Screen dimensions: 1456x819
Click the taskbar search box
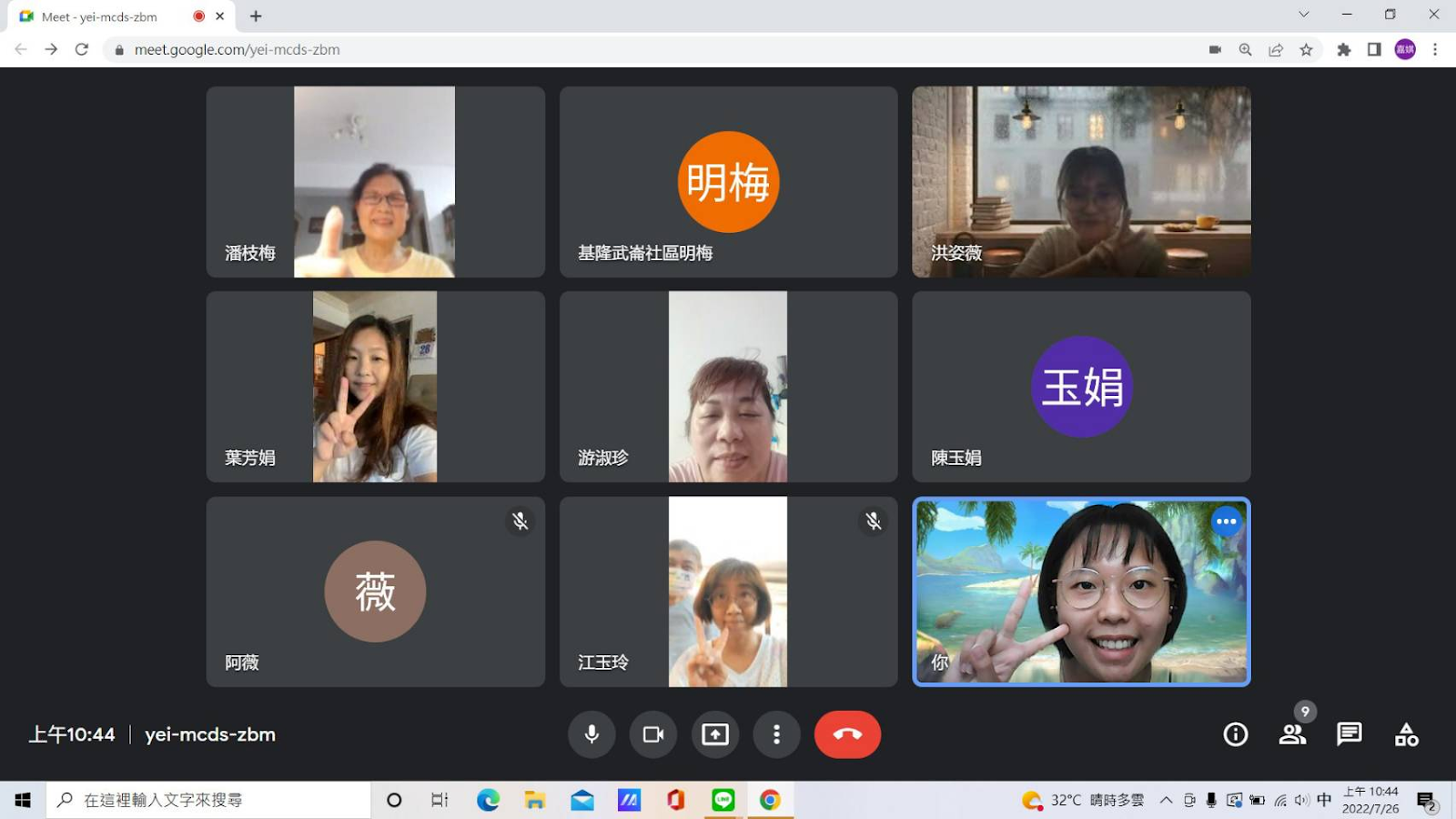tap(208, 800)
